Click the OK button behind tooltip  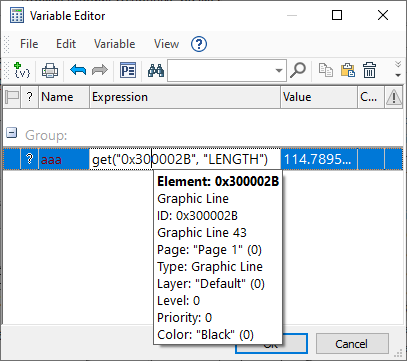295,344
